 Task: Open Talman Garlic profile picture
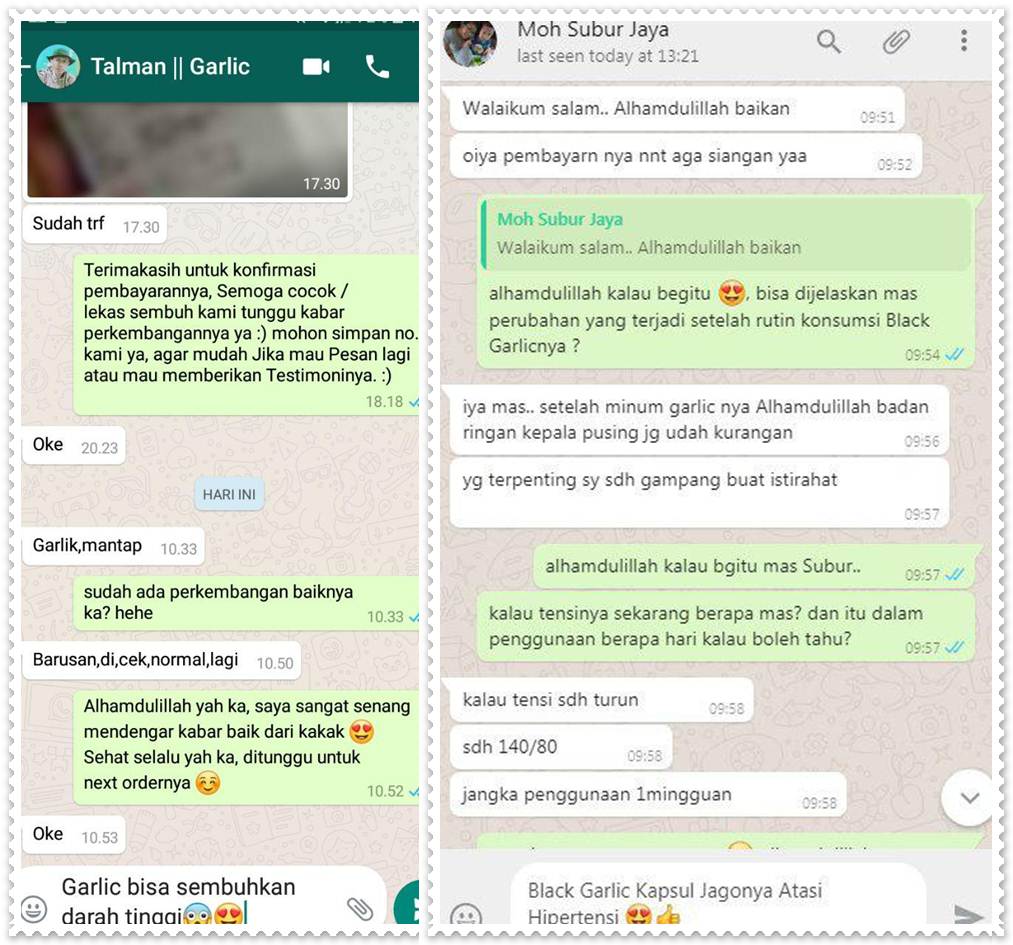[x=58, y=67]
